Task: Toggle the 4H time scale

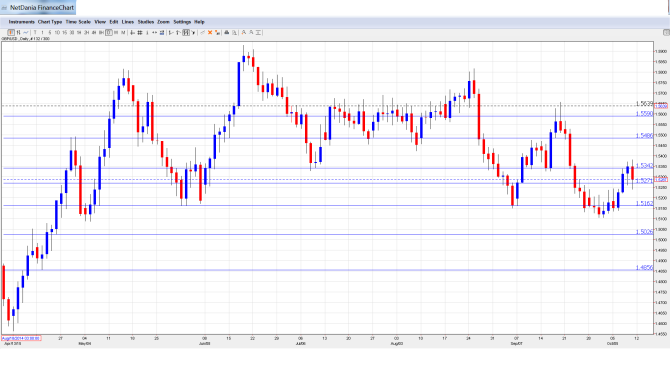Action: 94,32
